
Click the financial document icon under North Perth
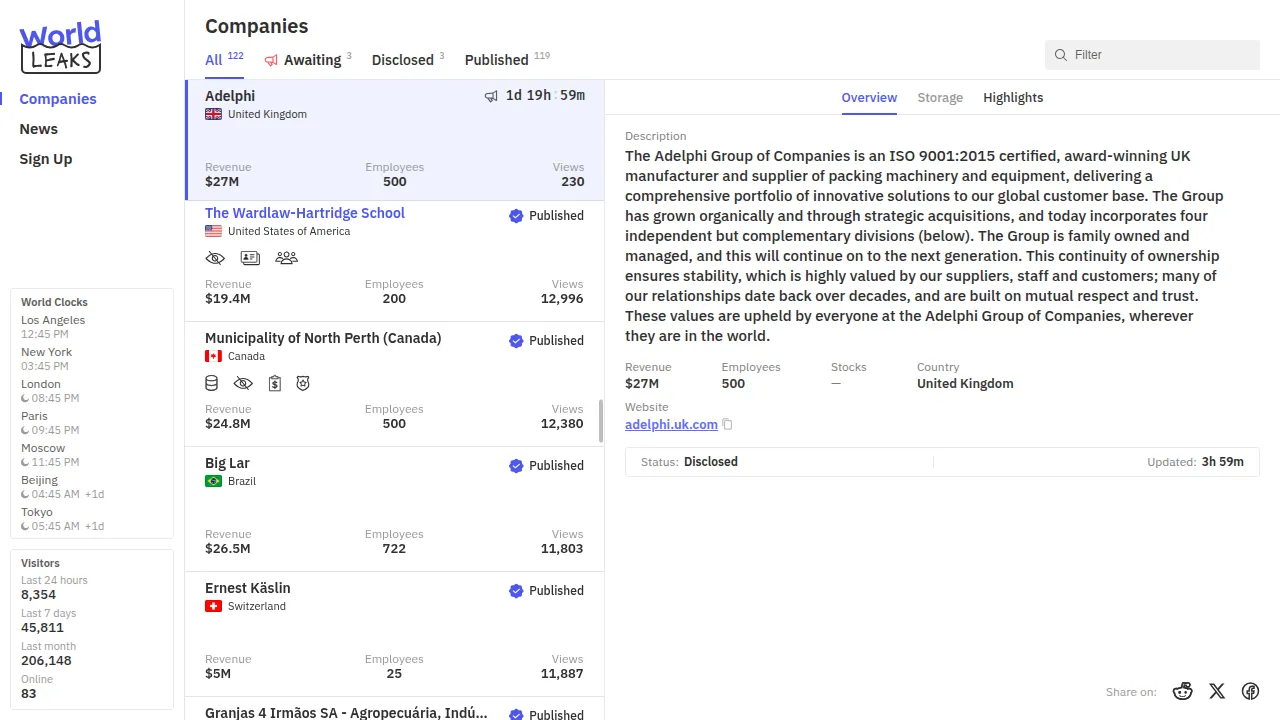point(274,383)
